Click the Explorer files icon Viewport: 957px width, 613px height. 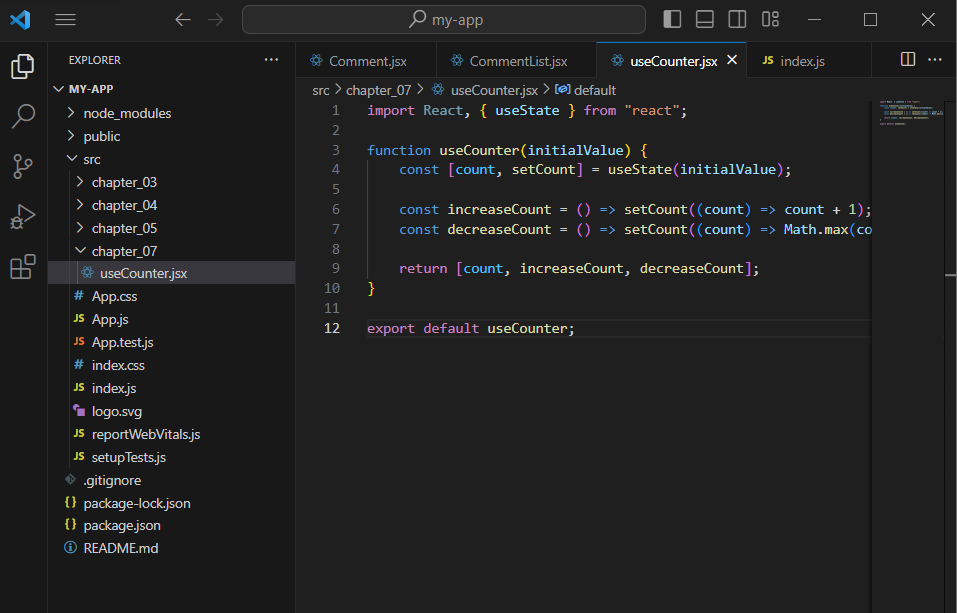[23, 66]
